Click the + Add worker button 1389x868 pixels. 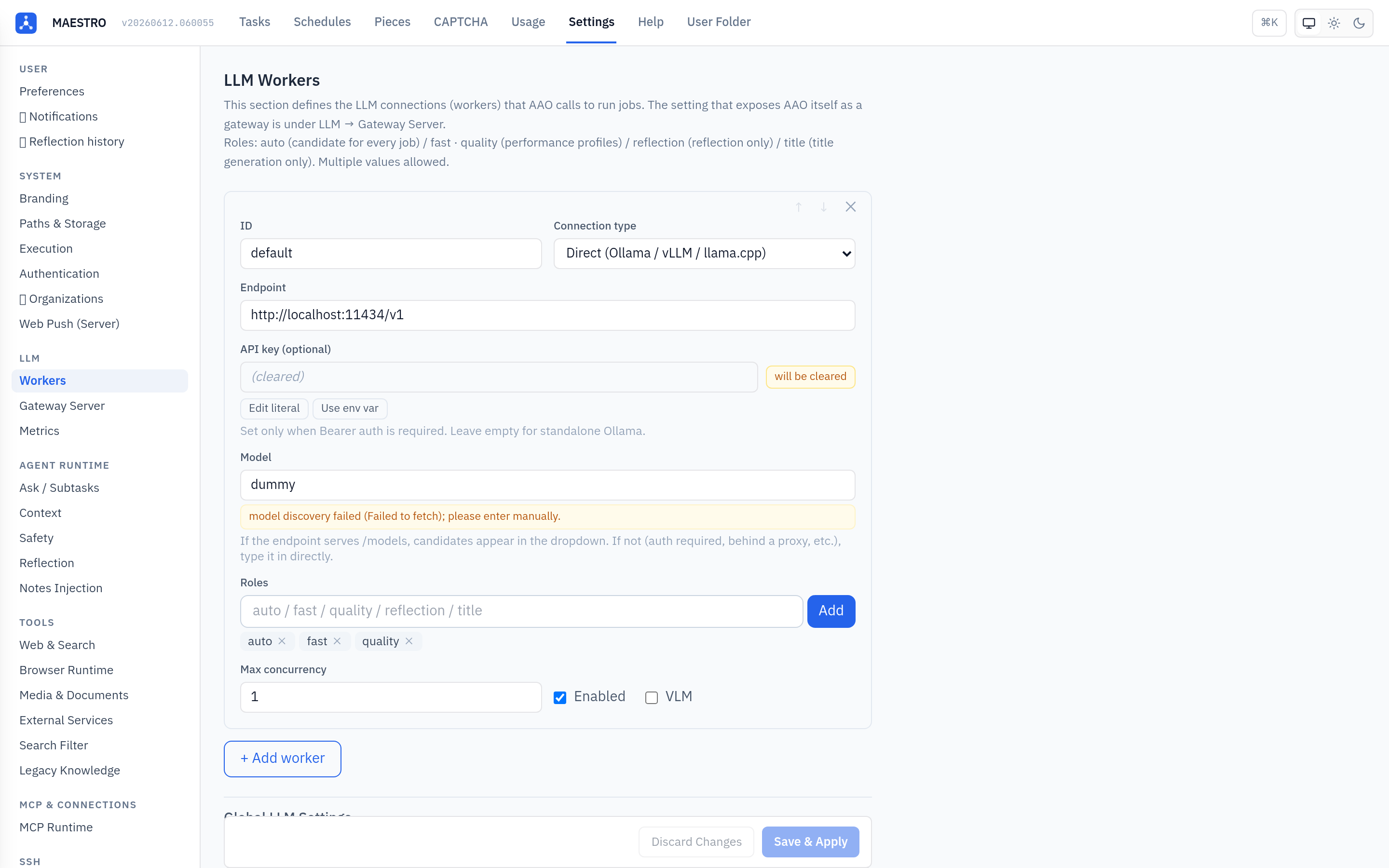[x=283, y=759]
